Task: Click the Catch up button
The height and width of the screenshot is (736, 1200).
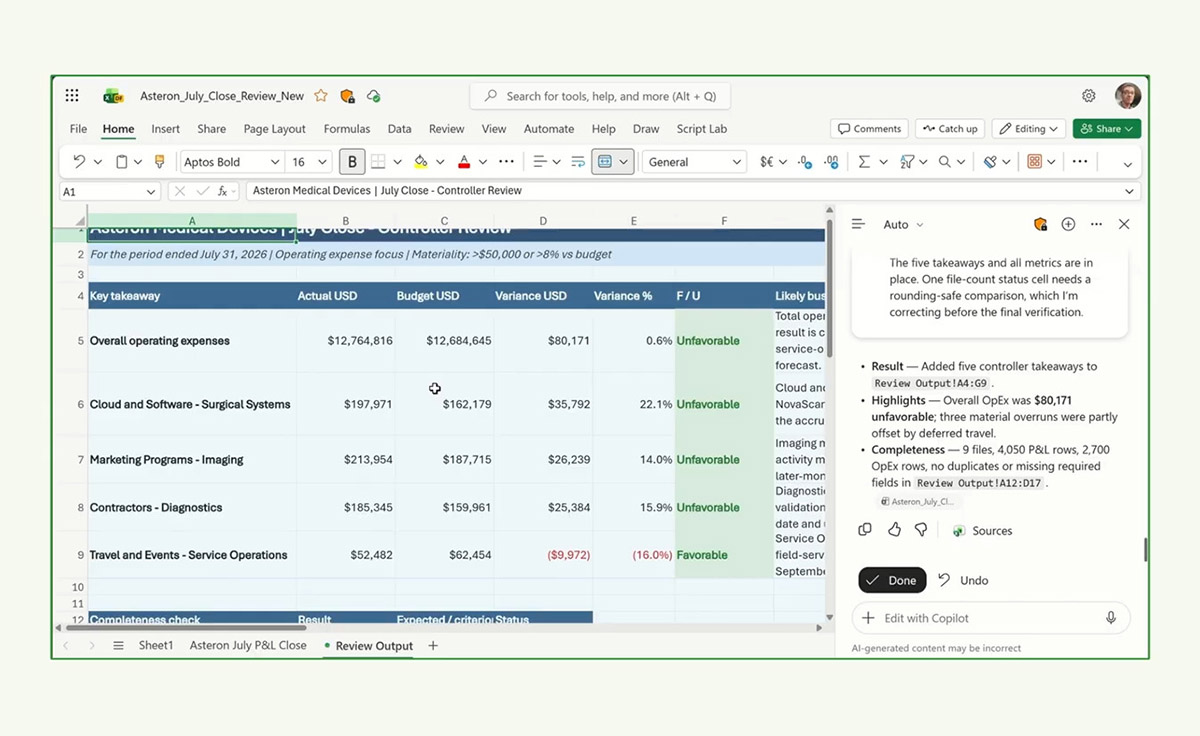Action: pos(949,129)
